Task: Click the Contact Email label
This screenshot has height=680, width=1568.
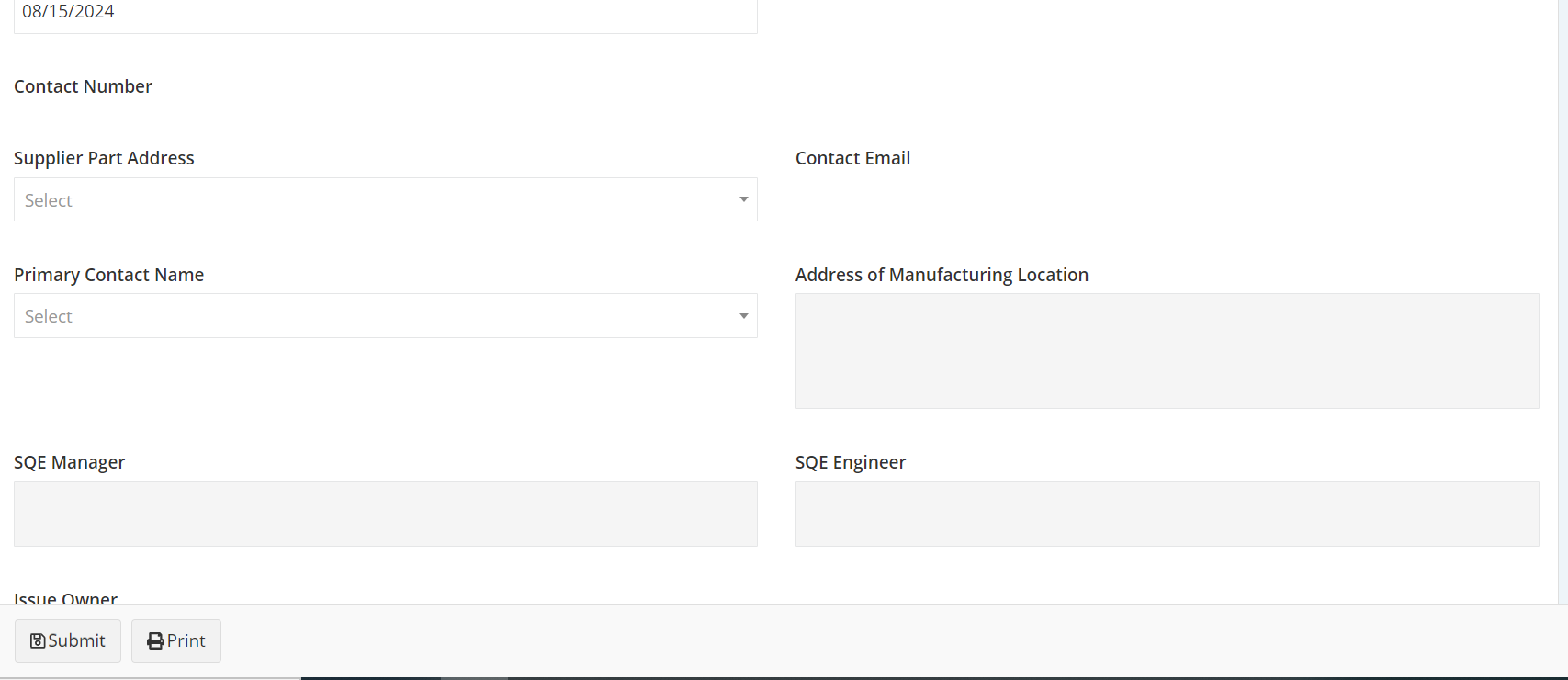Action: point(853,158)
